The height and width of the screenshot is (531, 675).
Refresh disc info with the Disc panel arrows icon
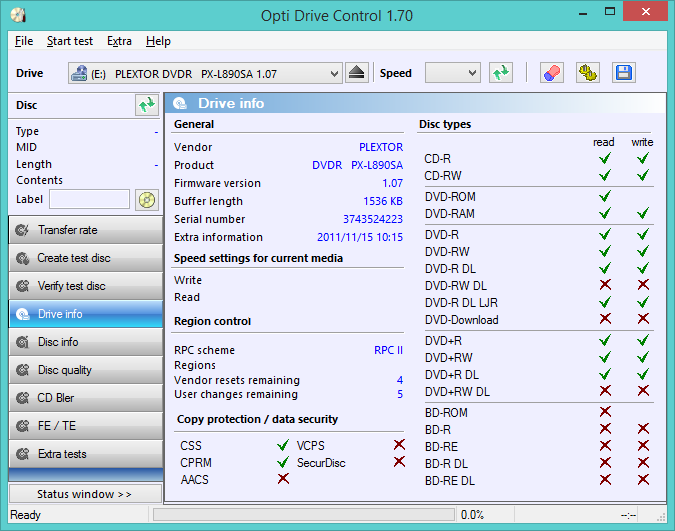click(x=147, y=105)
